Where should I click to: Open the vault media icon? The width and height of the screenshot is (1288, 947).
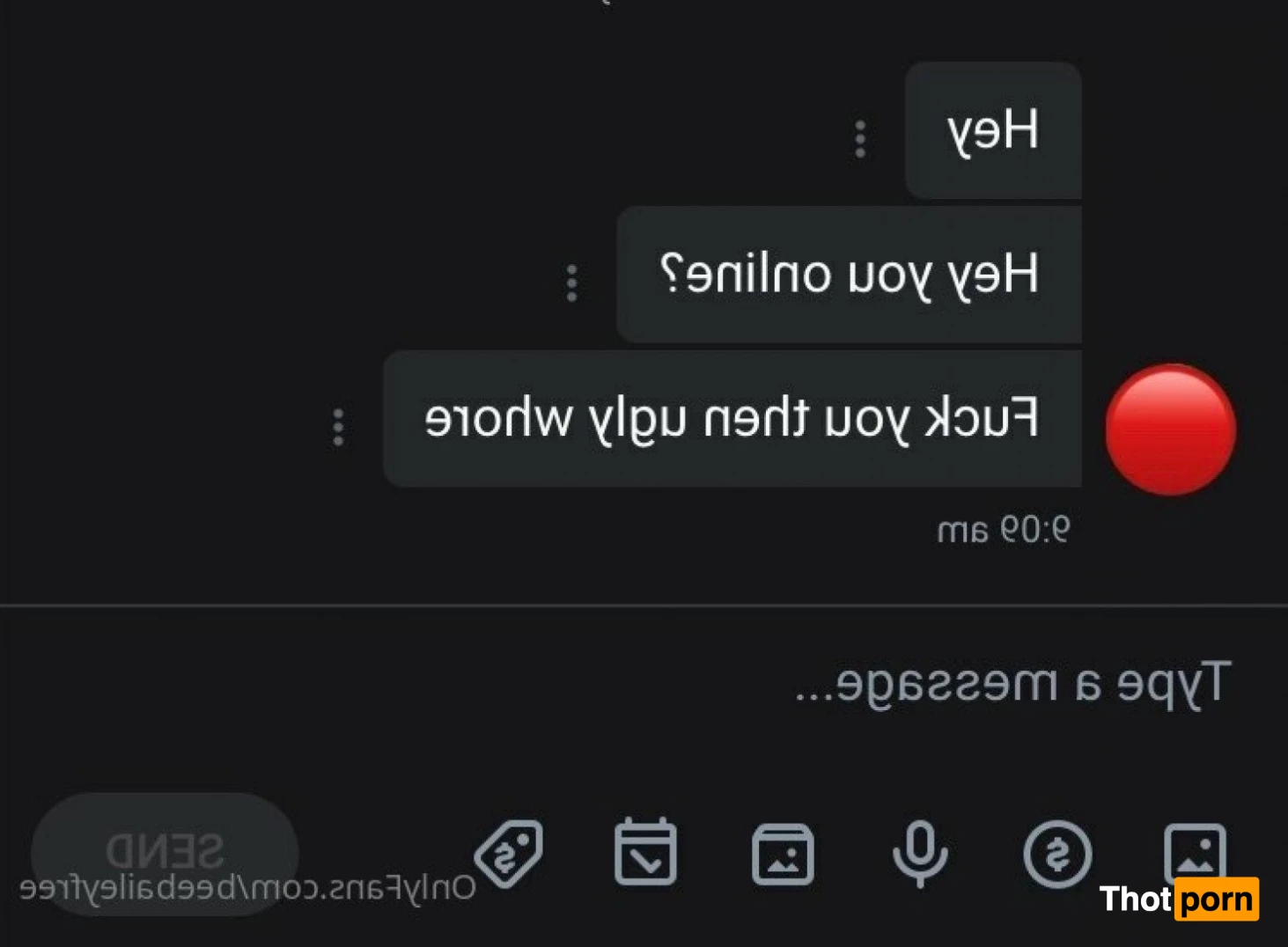[783, 854]
